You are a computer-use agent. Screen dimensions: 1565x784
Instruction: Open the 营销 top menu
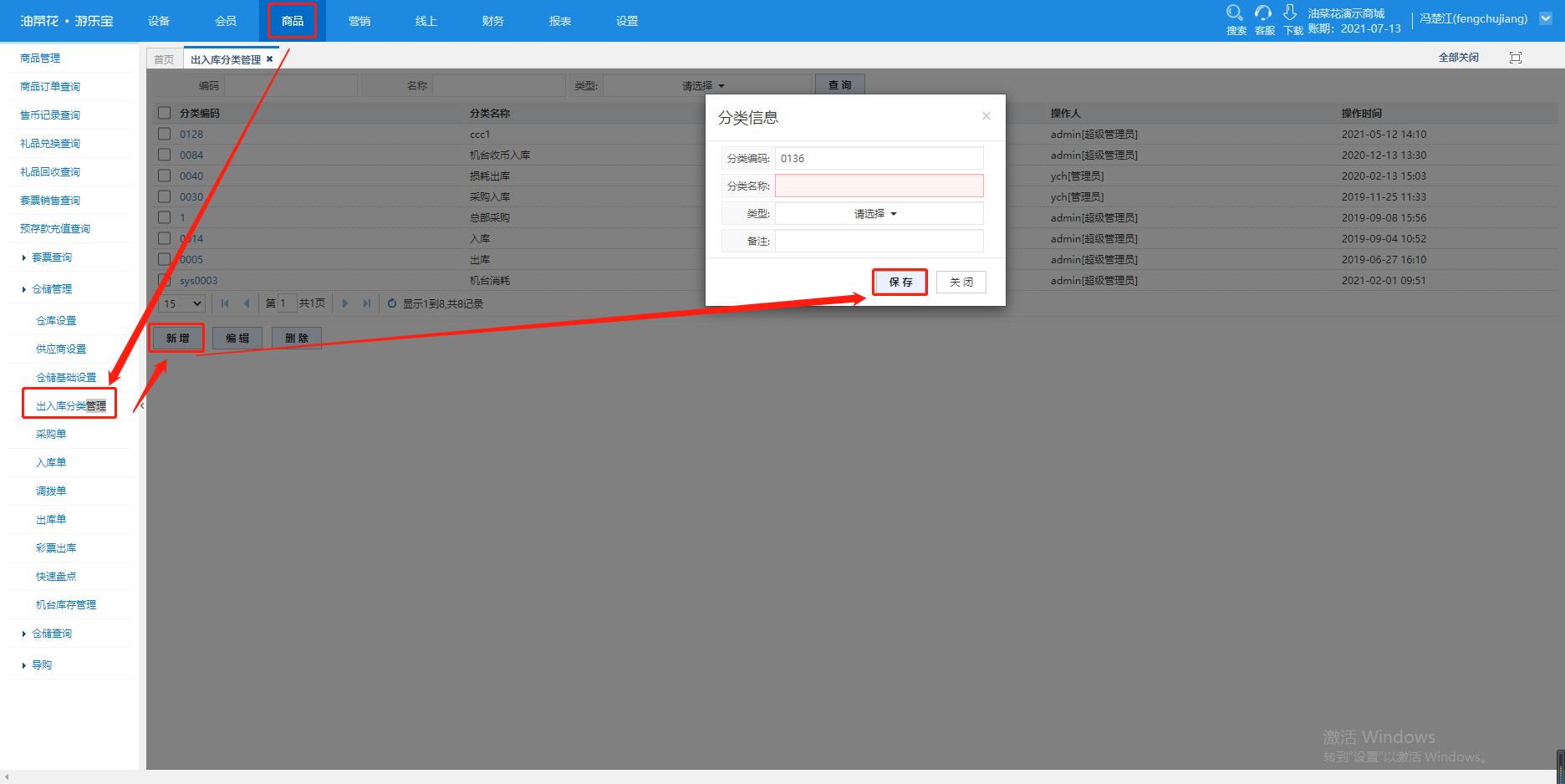[x=359, y=21]
